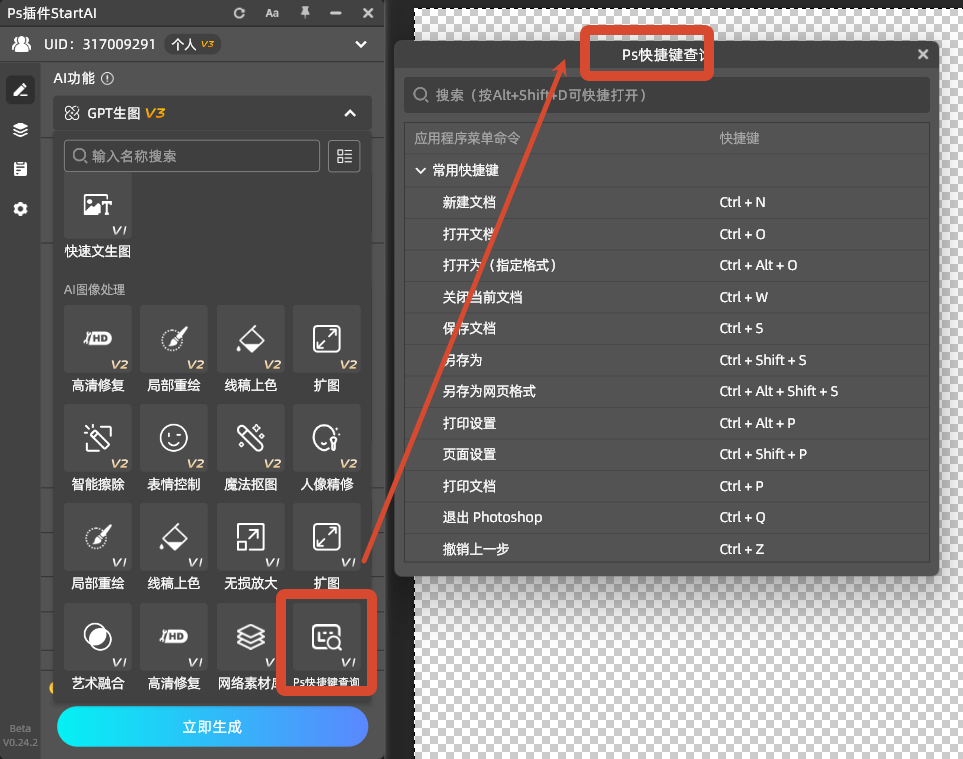Select the 撤销上一步 row
This screenshot has width=963, height=759.
point(666,548)
